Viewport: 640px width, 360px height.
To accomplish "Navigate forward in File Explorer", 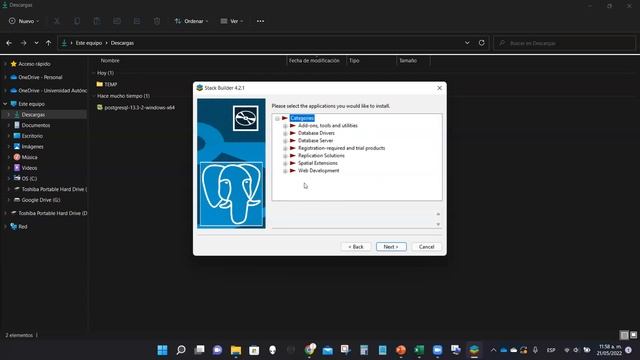I will pyautogui.click(x=23, y=43).
